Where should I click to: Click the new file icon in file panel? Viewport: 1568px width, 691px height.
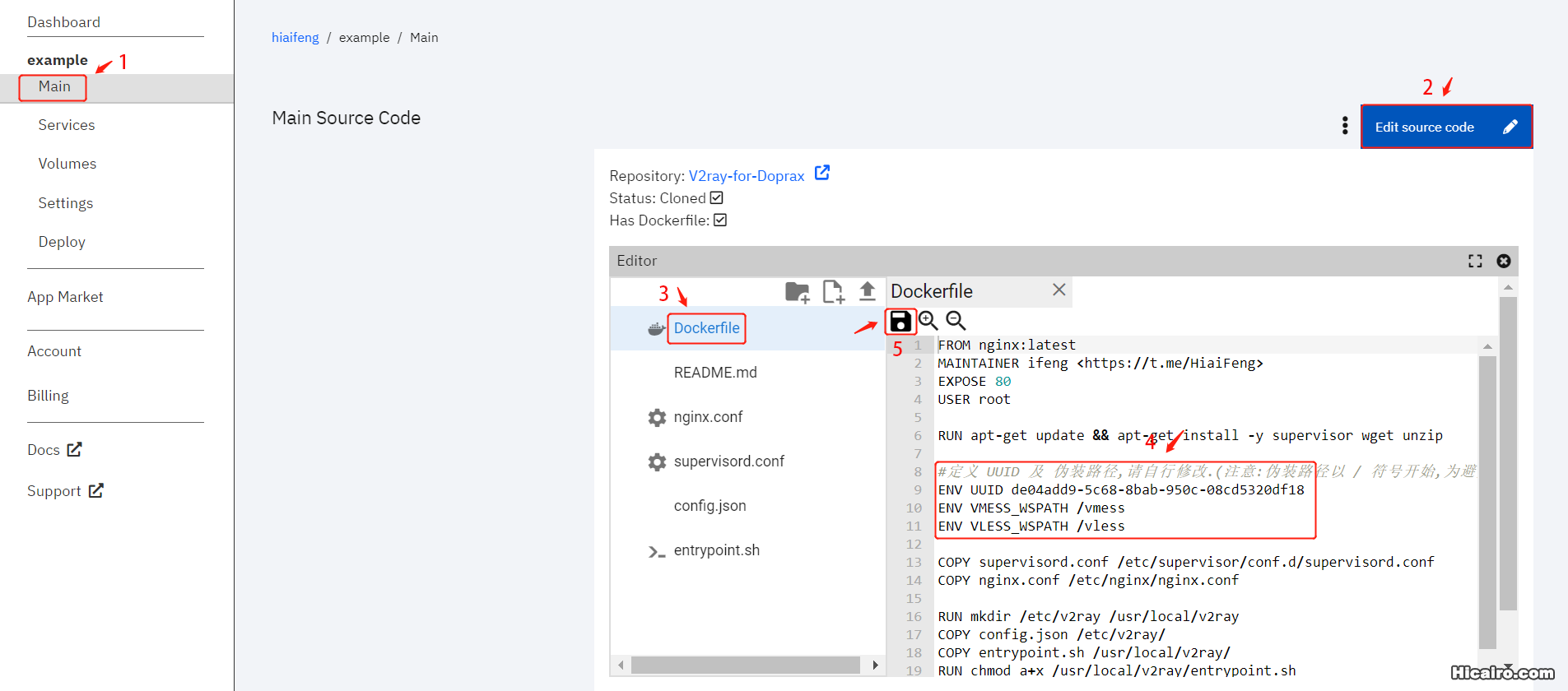833,292
